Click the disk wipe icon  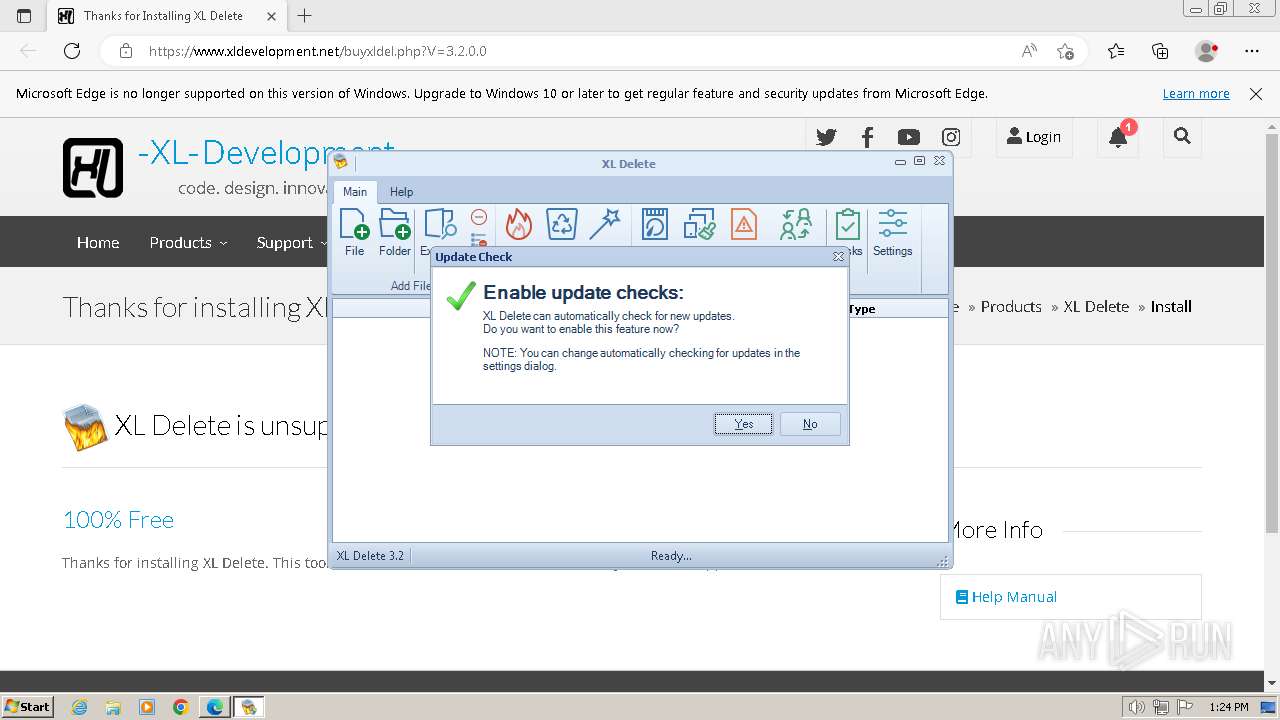point(655,224)
